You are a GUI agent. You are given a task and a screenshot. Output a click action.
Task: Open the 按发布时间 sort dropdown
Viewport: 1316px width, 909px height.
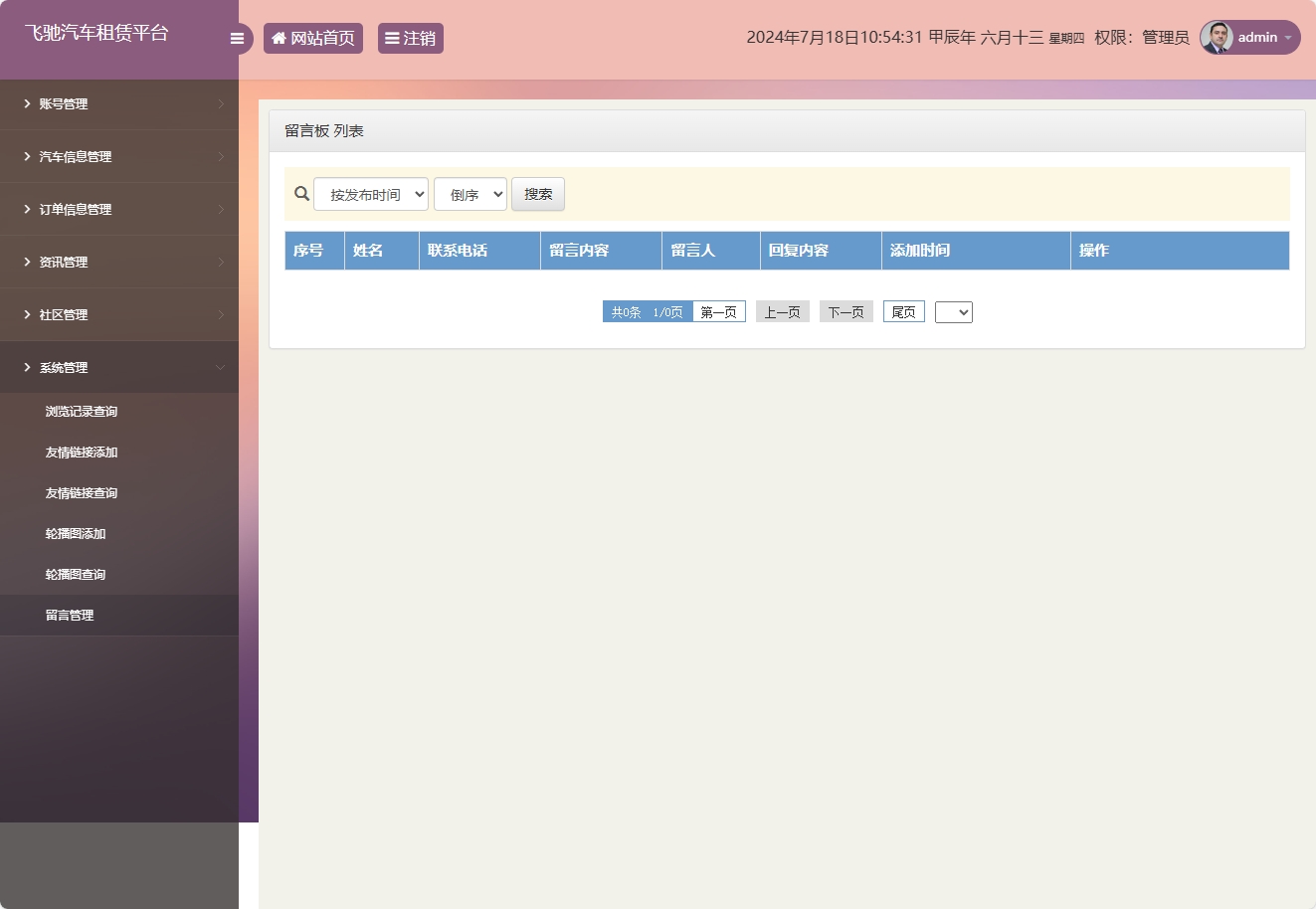[370, 194]
